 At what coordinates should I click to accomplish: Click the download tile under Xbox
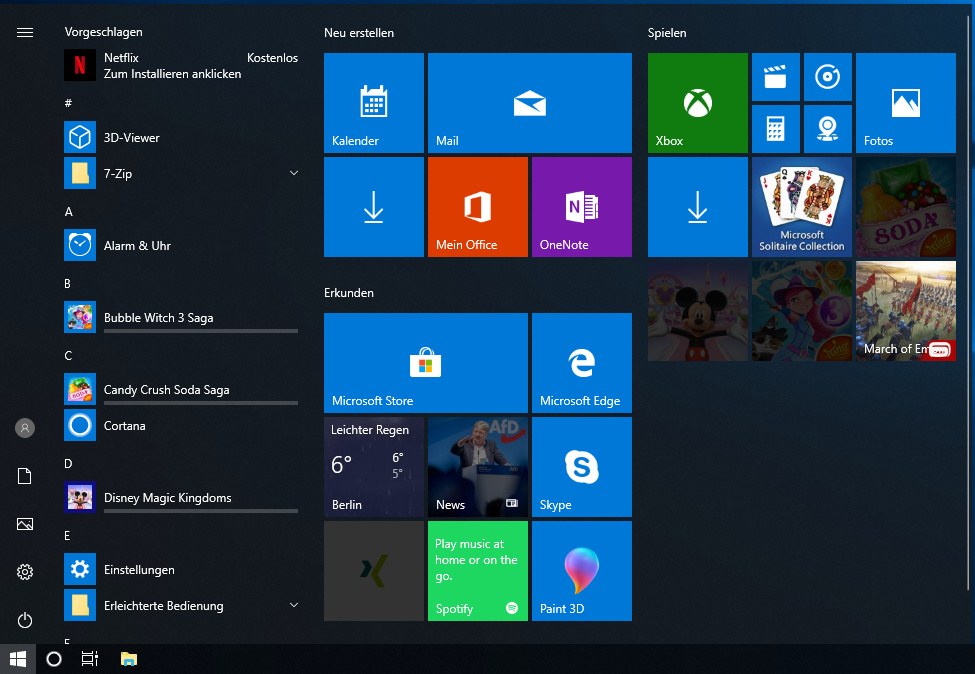[698, 206]
